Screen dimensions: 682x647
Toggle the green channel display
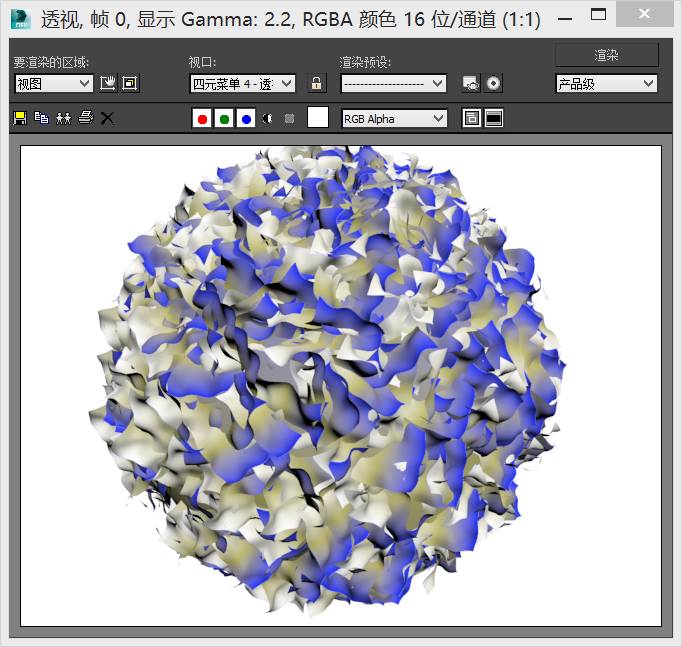tap(224, 118)
